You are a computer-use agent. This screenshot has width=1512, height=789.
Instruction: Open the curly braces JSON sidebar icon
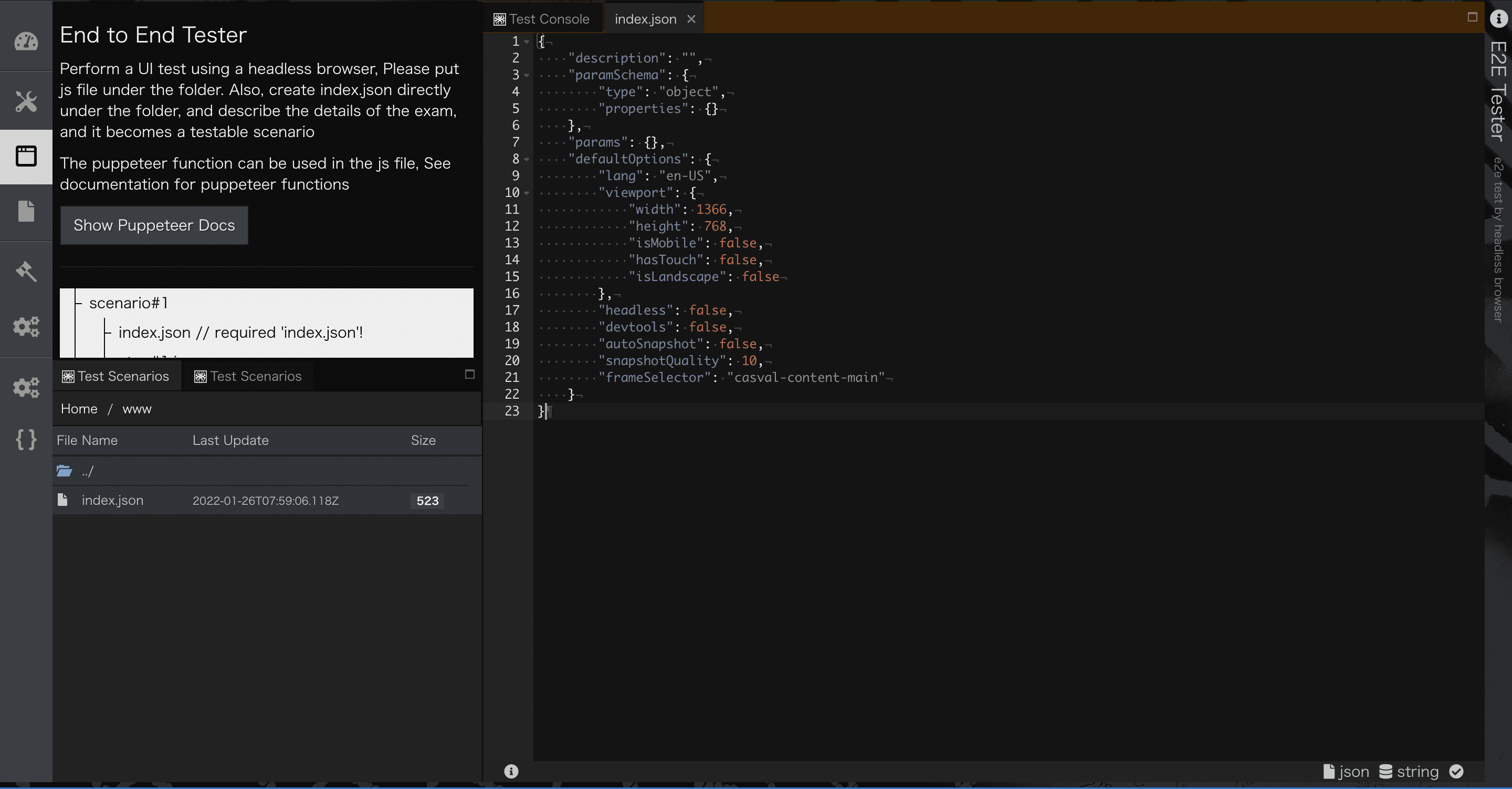[x=26, y=440]
